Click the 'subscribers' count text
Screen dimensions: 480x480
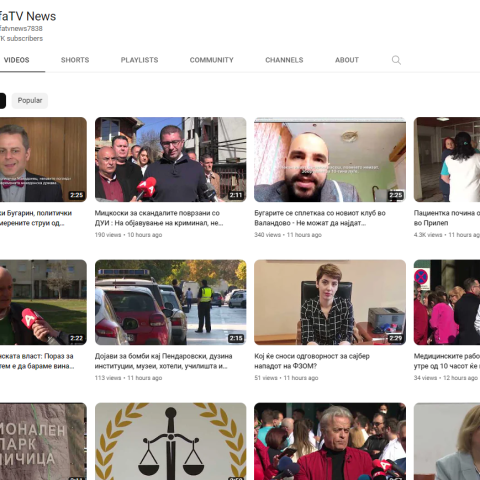click(x=21, y=38)
